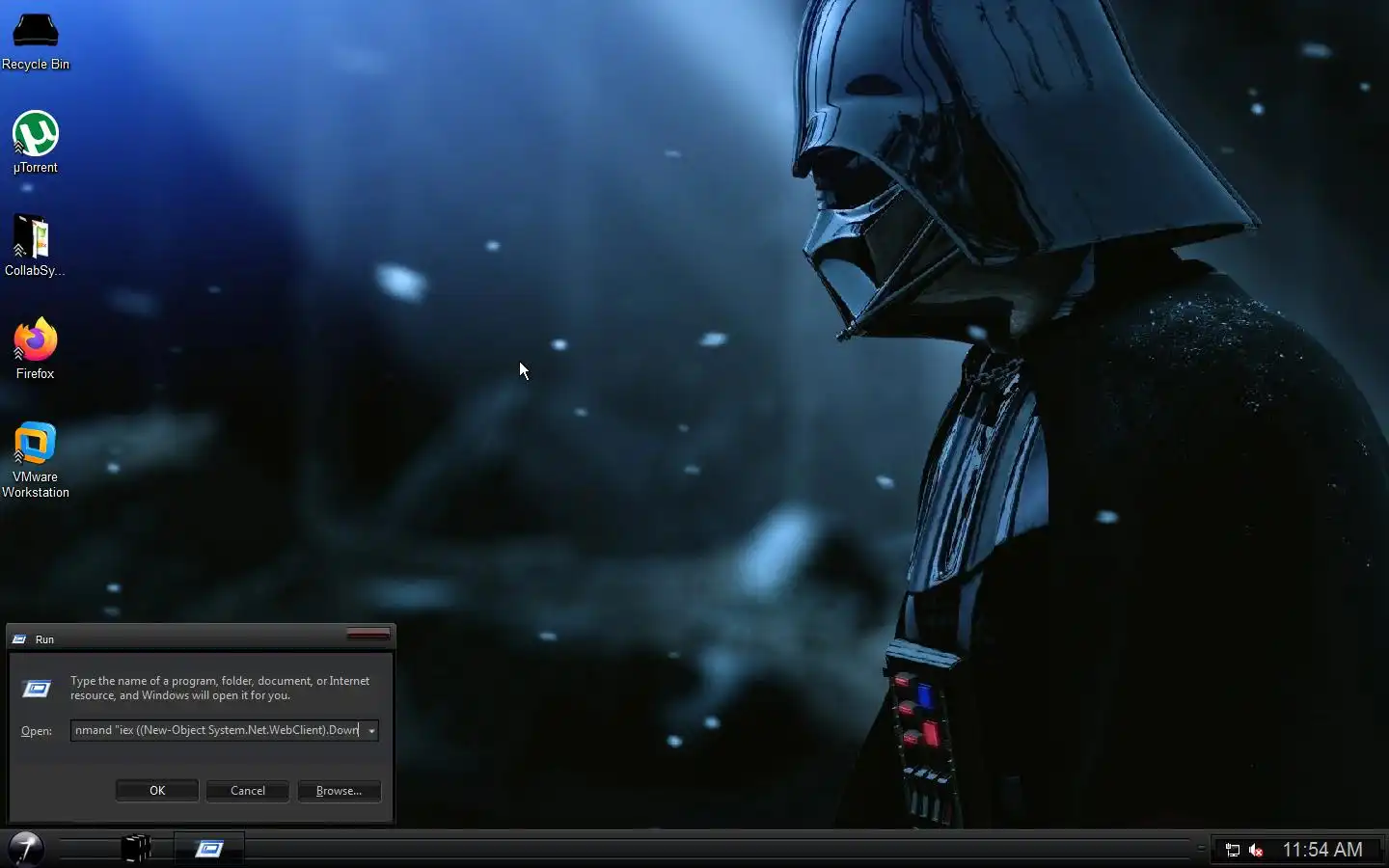Open the muted volume tray icon

[1256, 850]
